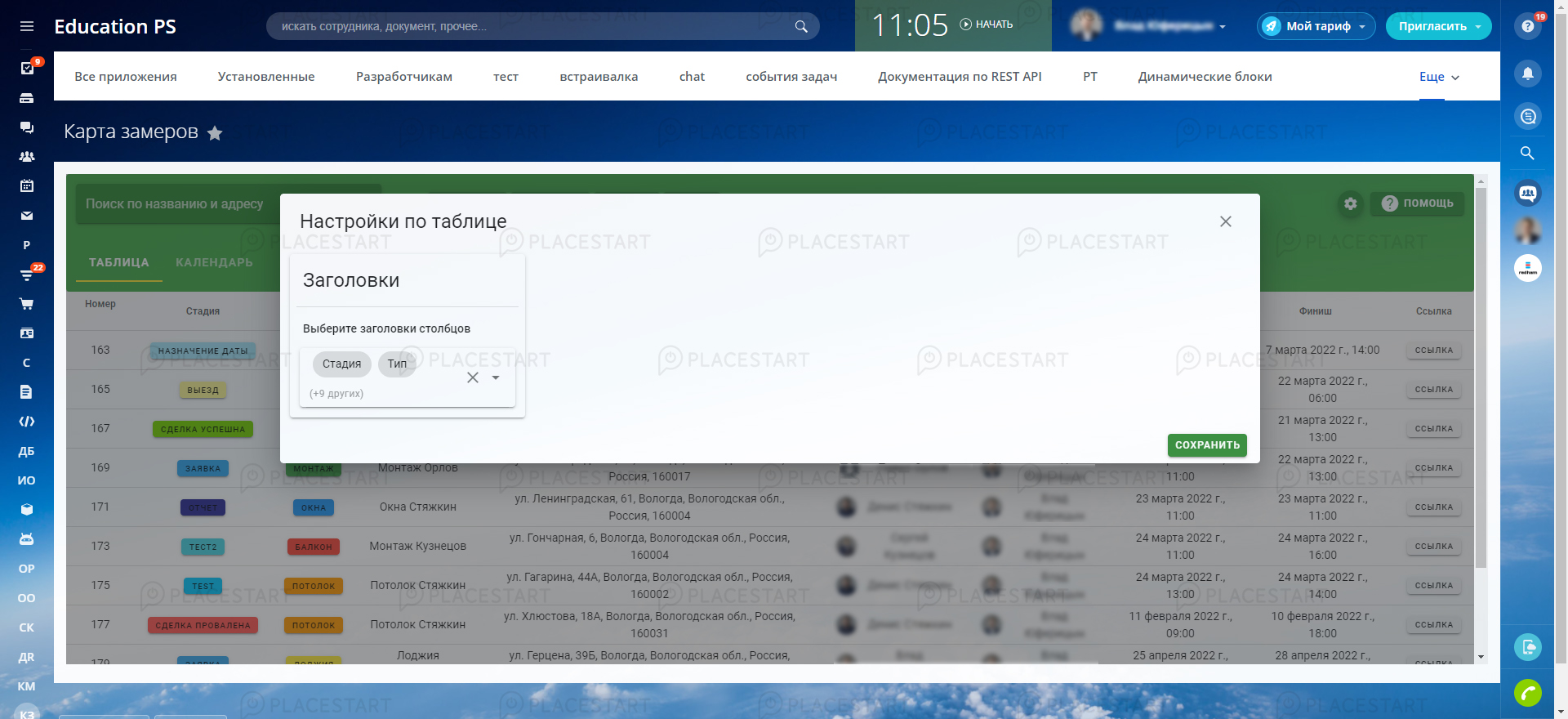The width and height of the screenshot is (1568, 719).
Task: Open the calendar icon in left sidebar
Action: (27, 186)
